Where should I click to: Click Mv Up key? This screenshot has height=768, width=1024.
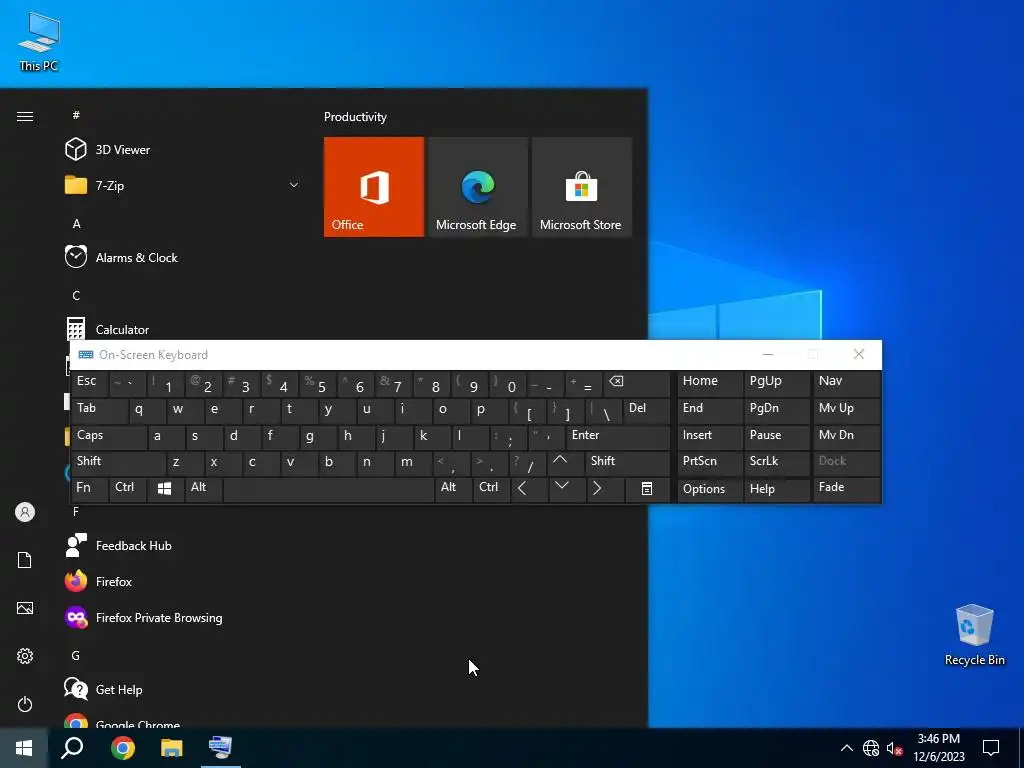click(x=846, y=410)
